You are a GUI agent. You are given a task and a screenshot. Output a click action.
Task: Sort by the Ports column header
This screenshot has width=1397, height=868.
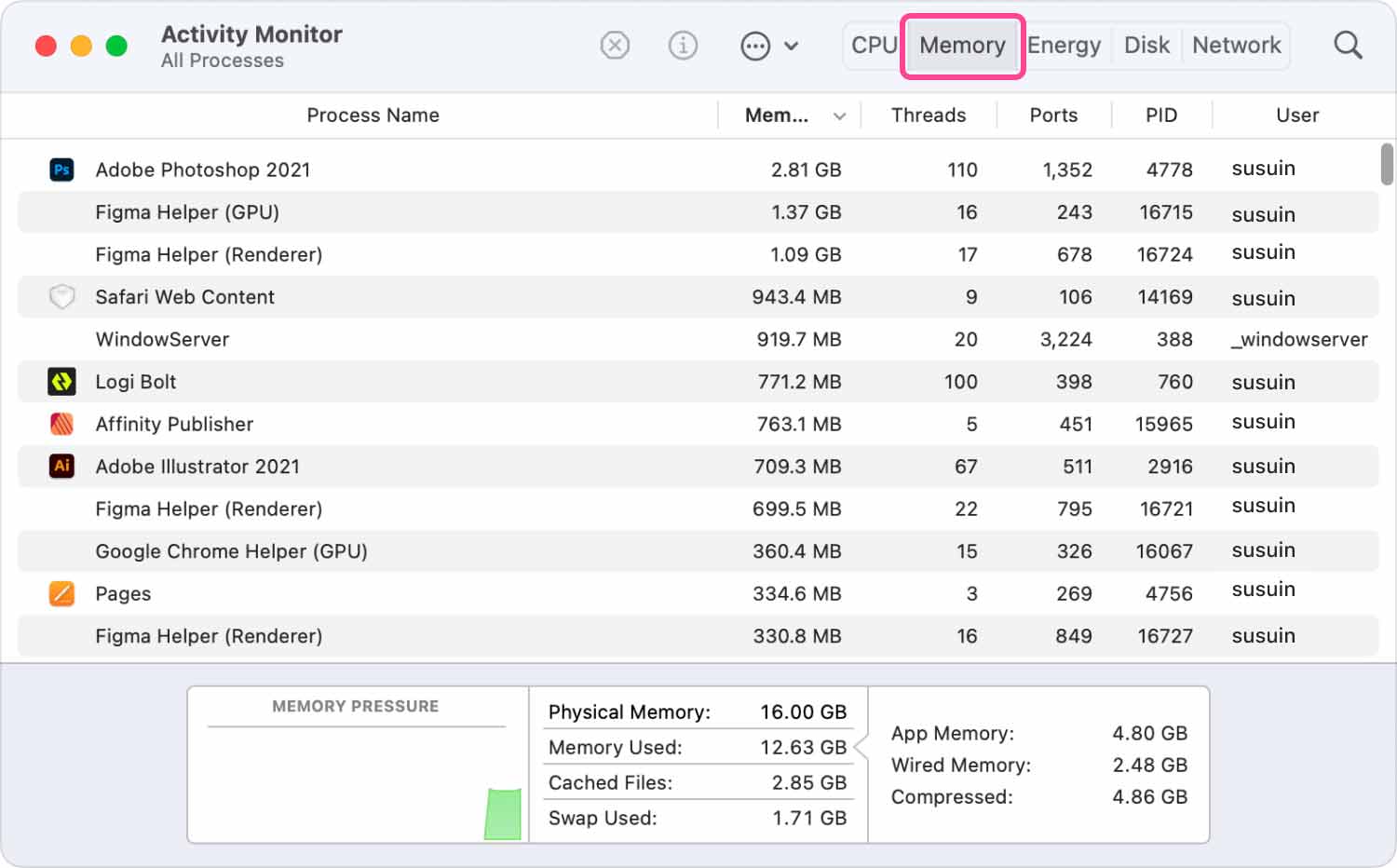(x=1053, y=115)
